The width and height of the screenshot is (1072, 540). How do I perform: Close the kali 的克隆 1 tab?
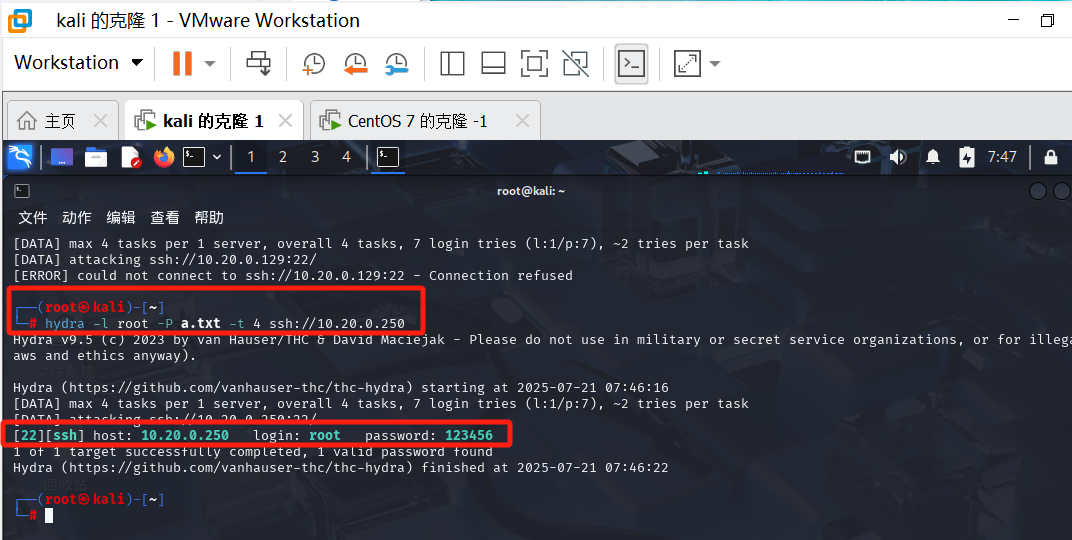[286, 121]
